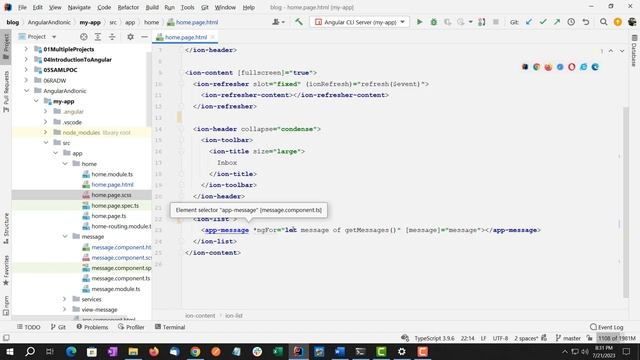
Task: Open preview in Chrome browser icon
Action: [x=536, y=67]
